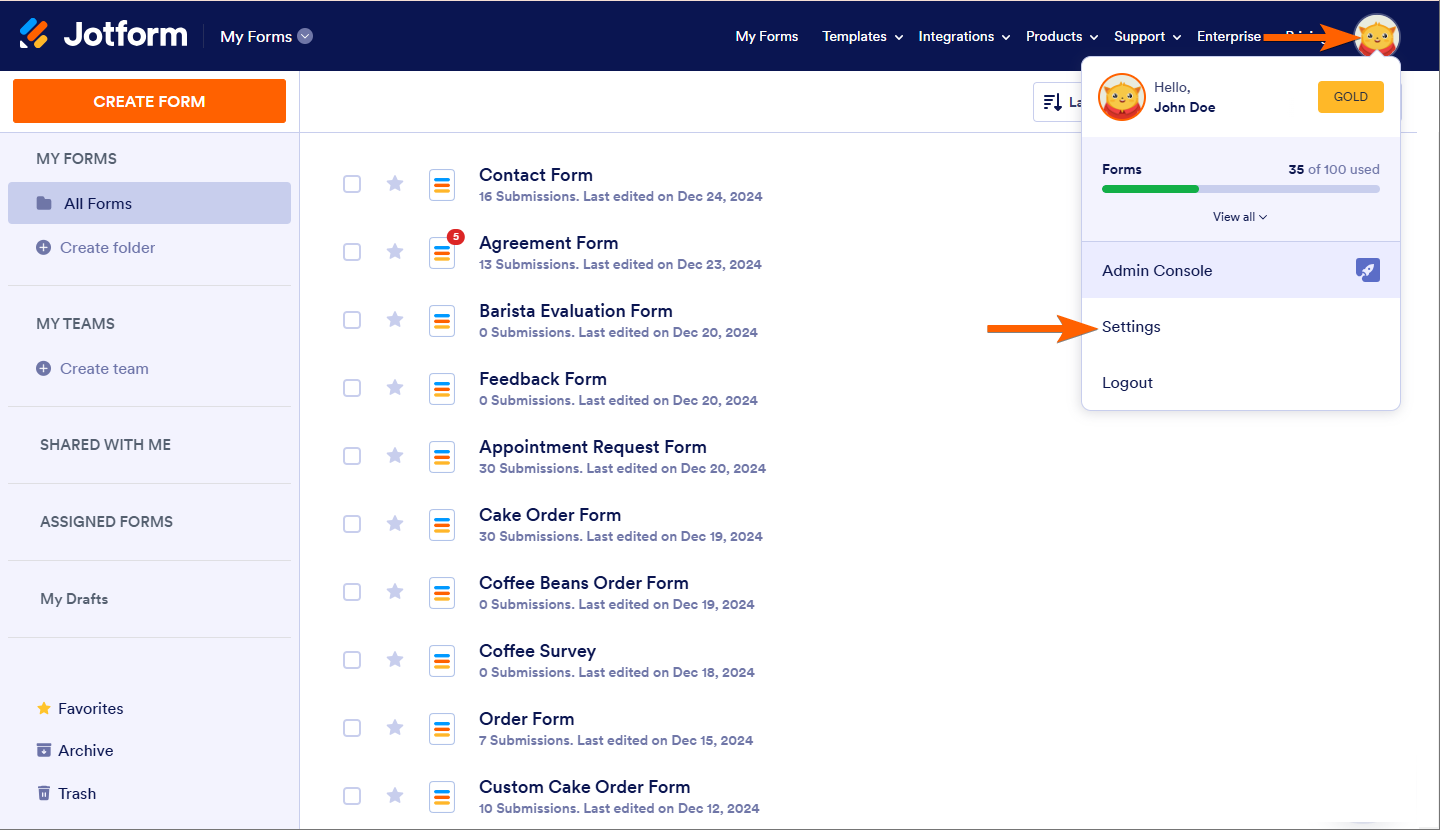The width and height of the screenshot is (1440, 830).
Task: Click the All Forms folder icon
Action: (x=44, y=203)
